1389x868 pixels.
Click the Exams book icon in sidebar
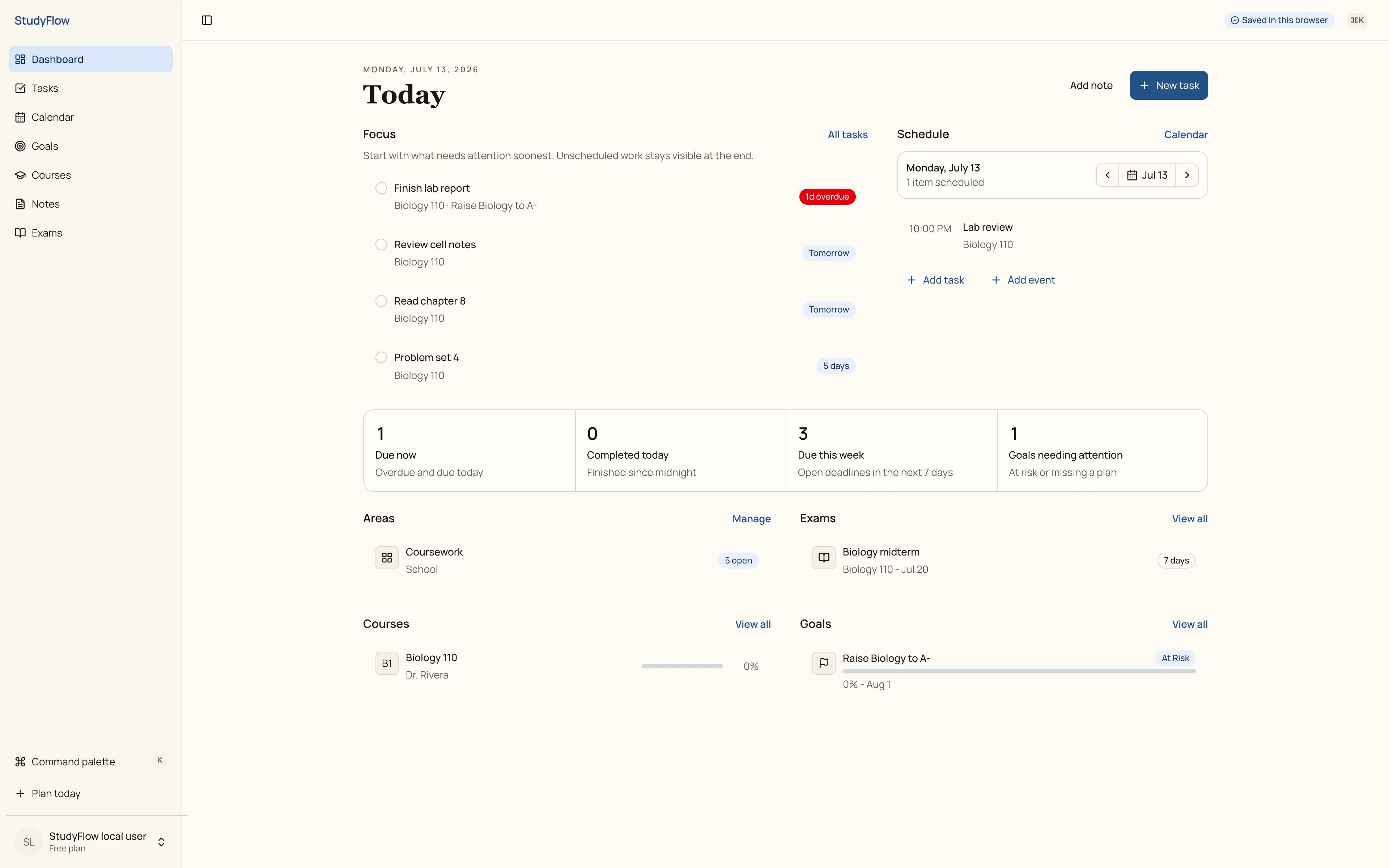coord(20,233)
